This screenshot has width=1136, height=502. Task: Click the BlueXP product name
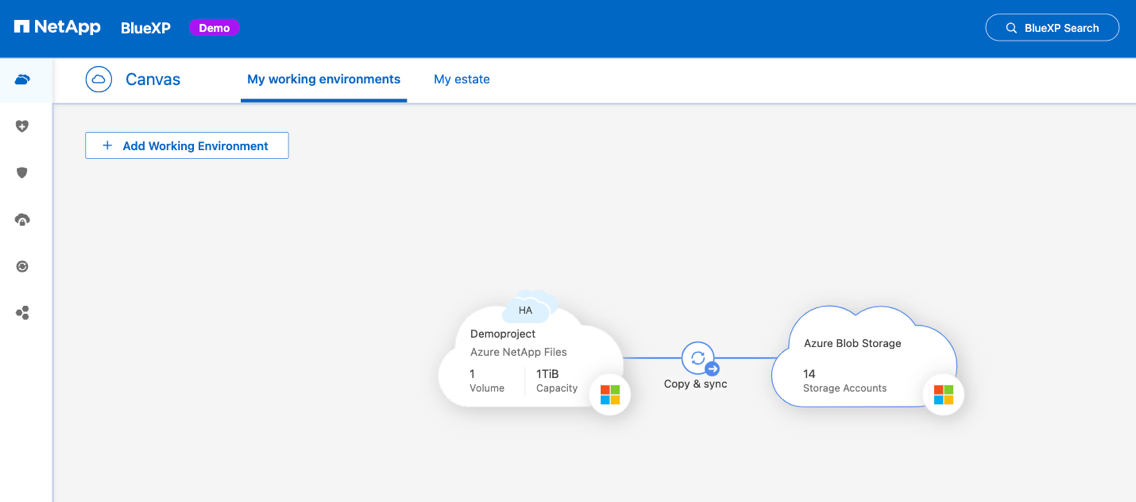pyautogui.click(x=146, y=28)
